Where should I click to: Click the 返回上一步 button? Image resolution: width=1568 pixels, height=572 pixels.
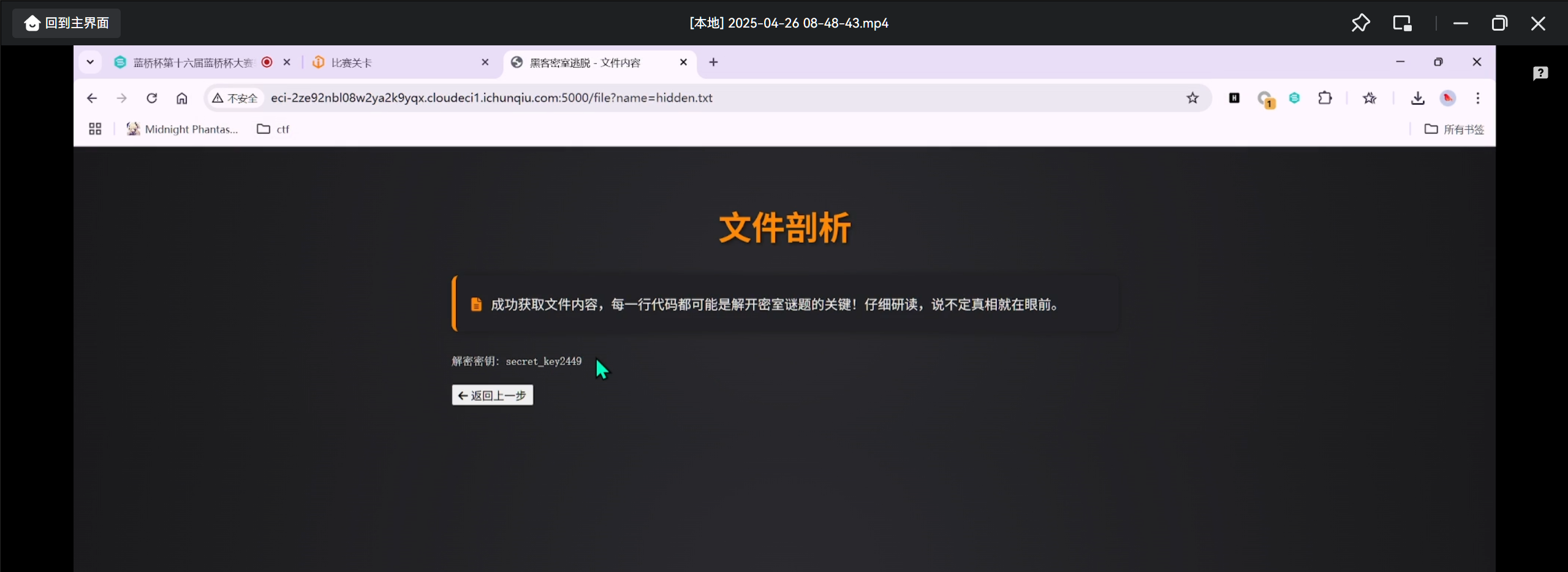click(x=492, y=395)
